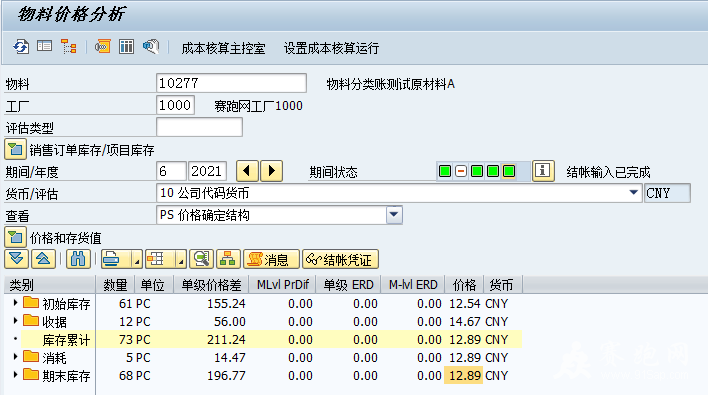Open the layout options dropdown arrow
708x395 pixels.
point(181,260)
